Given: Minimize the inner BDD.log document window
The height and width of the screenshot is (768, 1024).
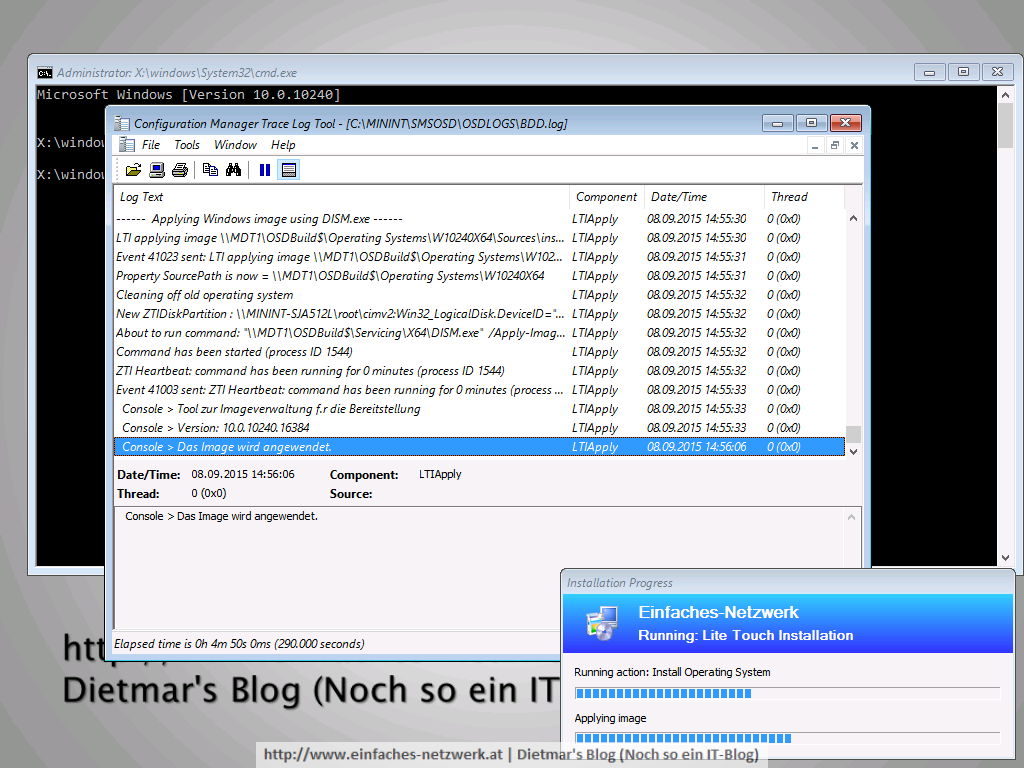Looking at the screenshot, I should click(x=815, y=146).
